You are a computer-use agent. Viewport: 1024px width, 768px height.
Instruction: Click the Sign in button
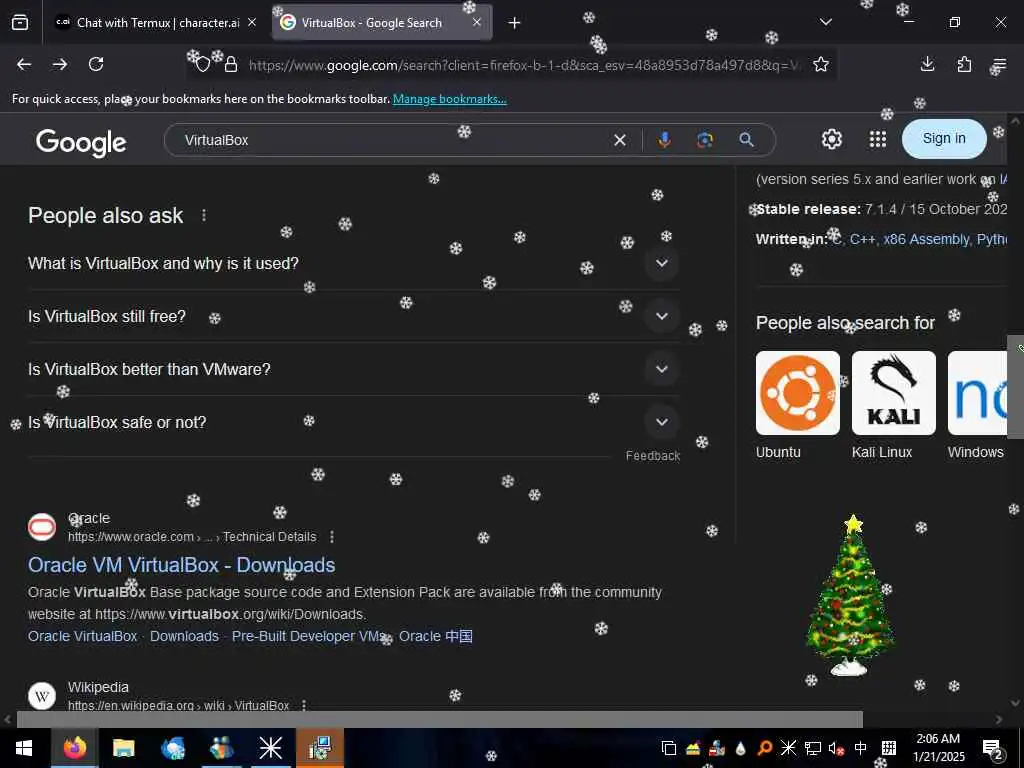click(944, 138)
